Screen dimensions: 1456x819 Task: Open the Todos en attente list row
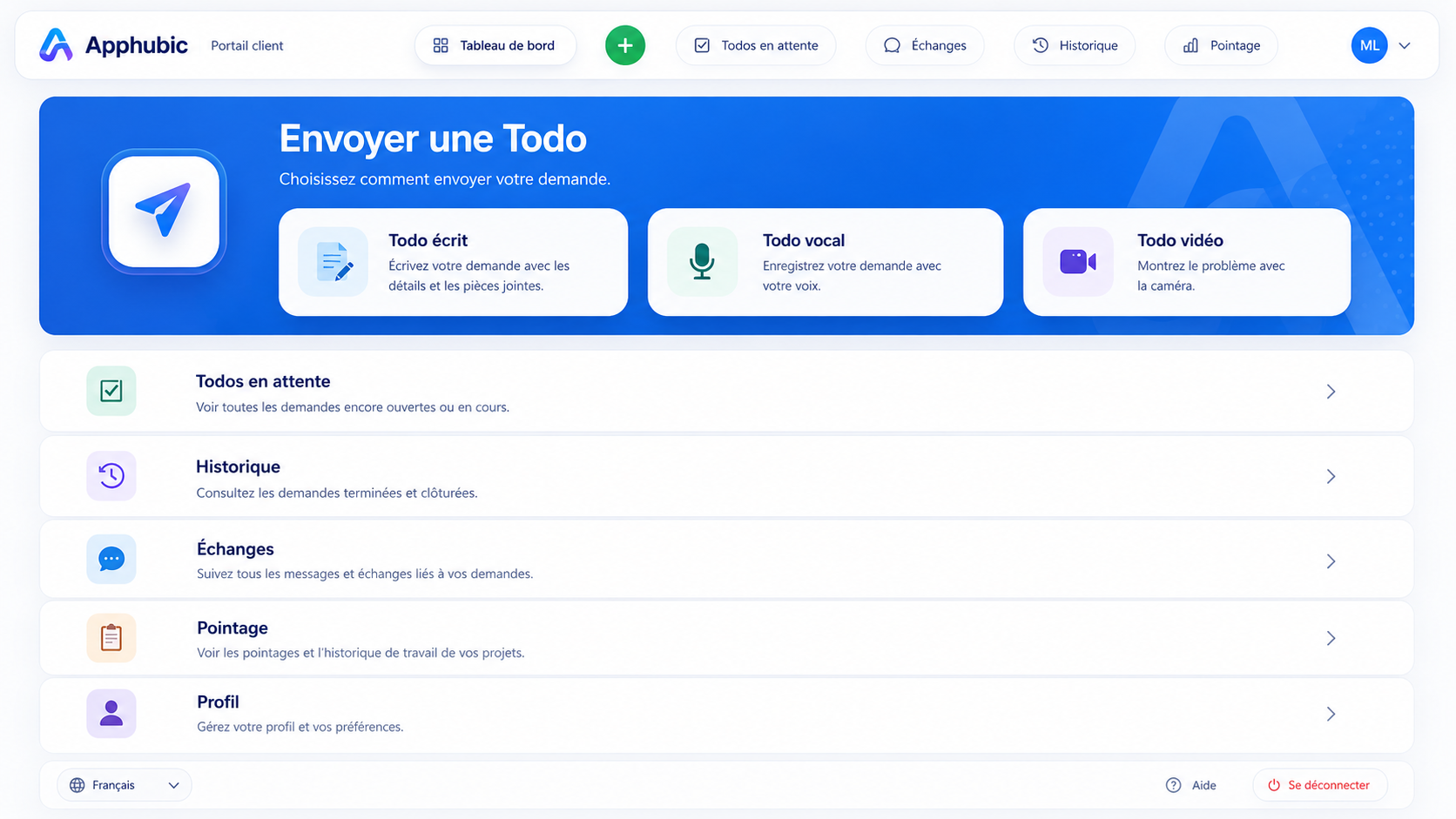tap(726, 391)
